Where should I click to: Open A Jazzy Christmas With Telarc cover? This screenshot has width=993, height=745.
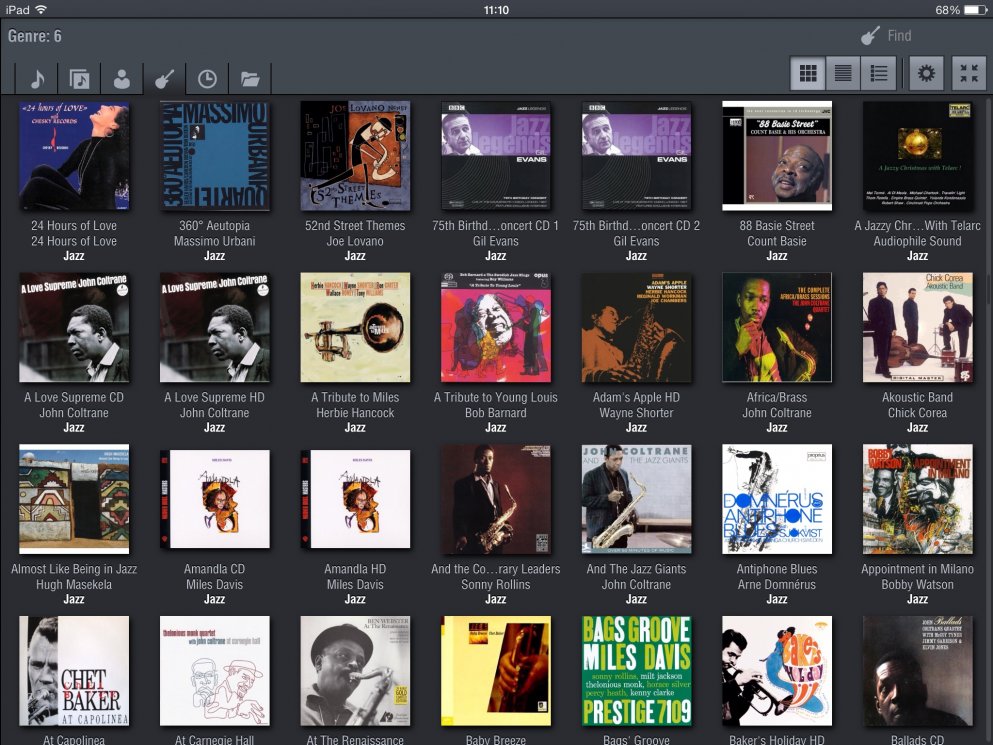[918, 156]
